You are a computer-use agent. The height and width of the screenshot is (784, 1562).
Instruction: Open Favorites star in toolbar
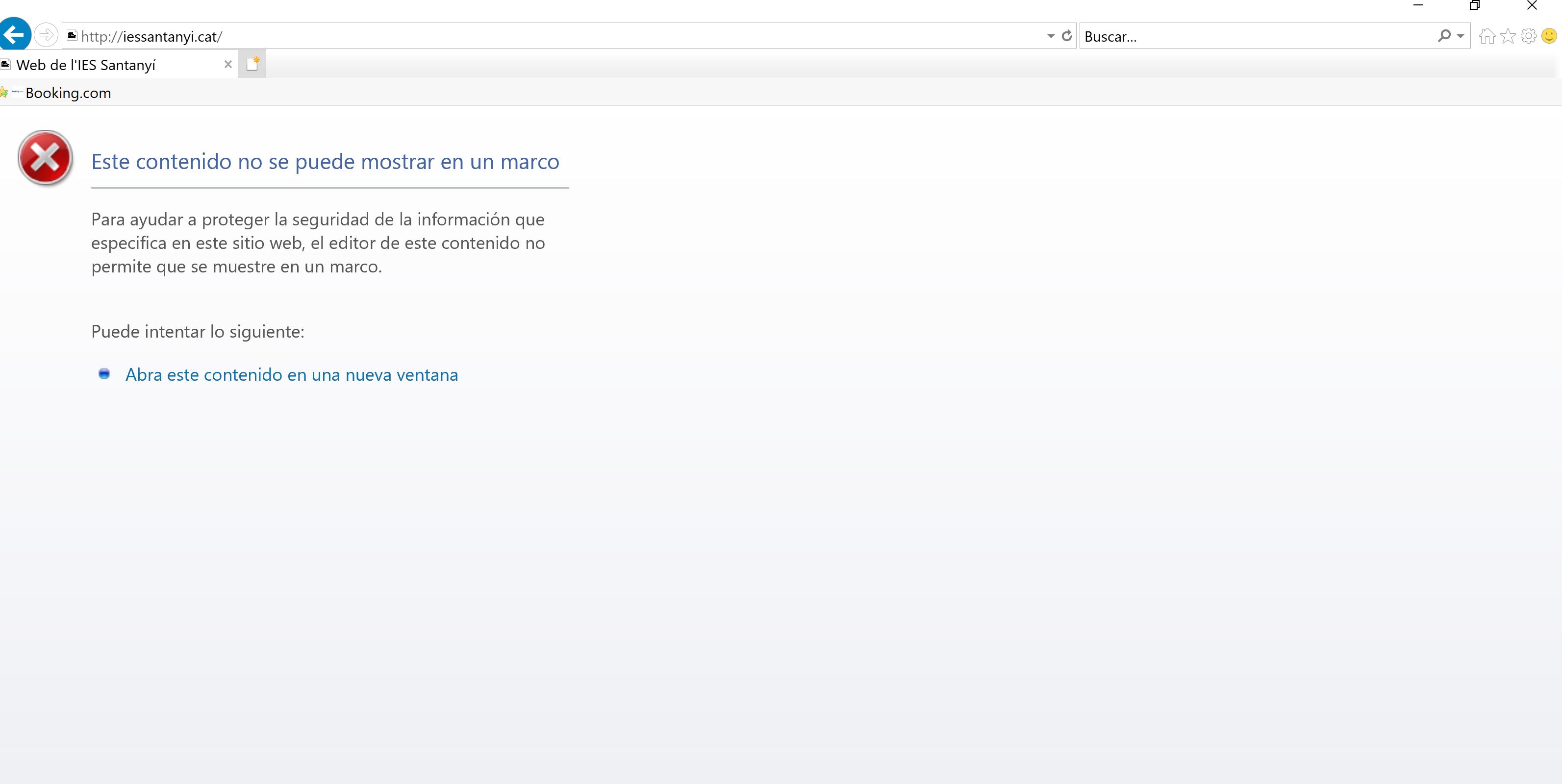click(1508, 36)
